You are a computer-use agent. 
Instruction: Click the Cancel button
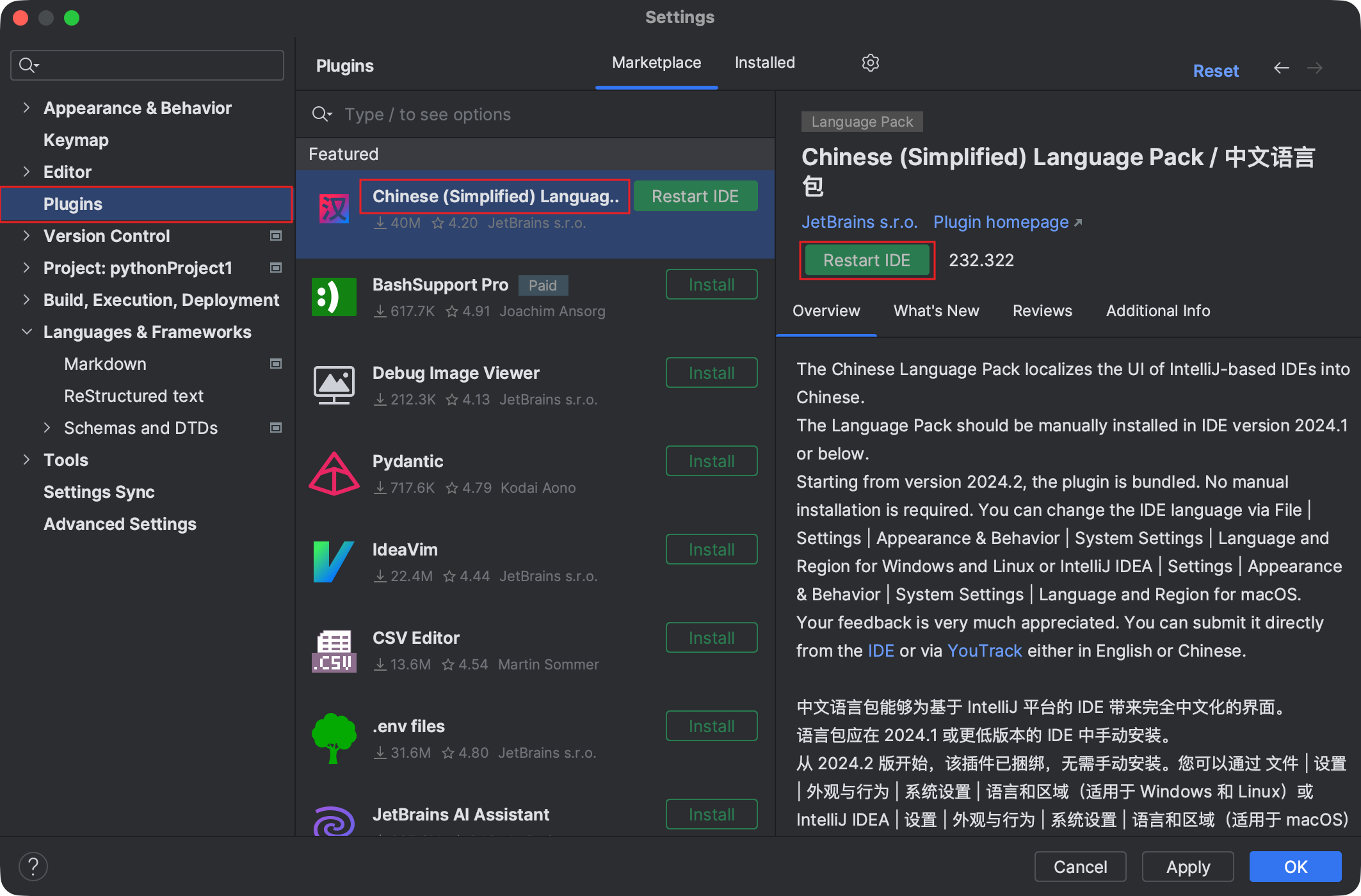coord(1080,867)
